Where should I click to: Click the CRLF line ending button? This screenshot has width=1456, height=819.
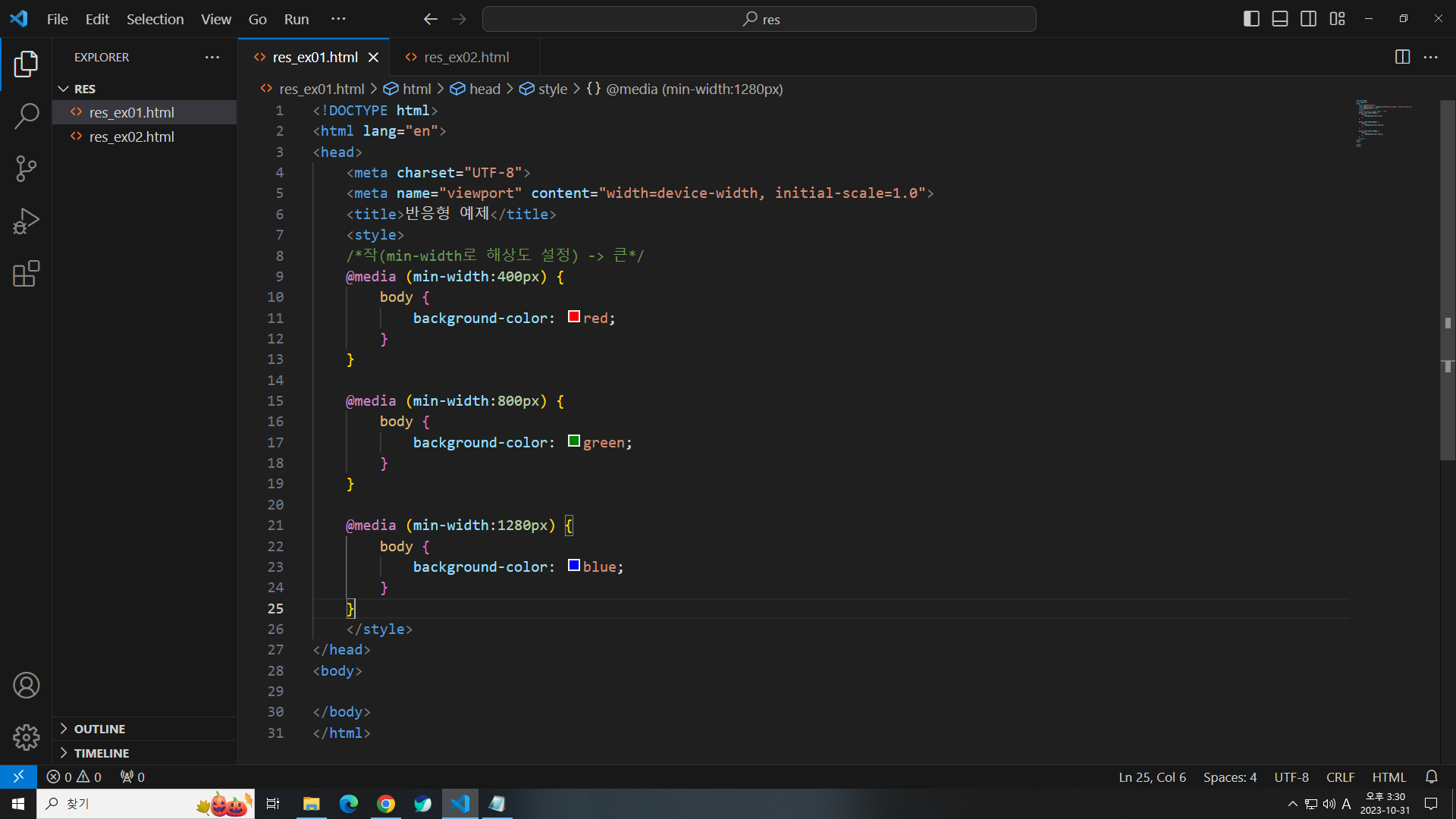point(1340,777)
